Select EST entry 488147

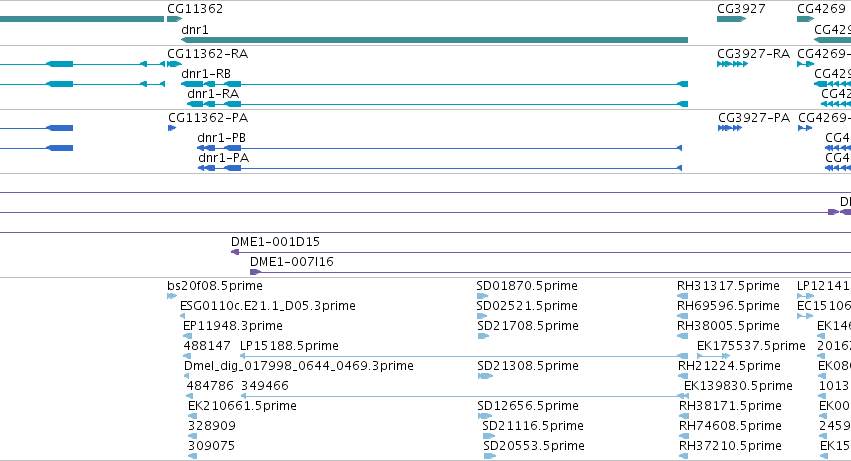click(207, 346)
